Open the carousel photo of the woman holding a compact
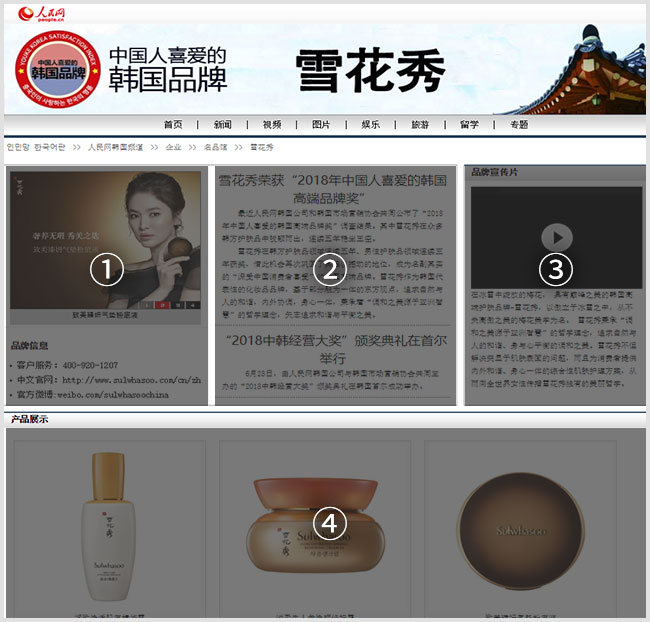The width and height of the screenshot is (650, 622). point(105,240)
